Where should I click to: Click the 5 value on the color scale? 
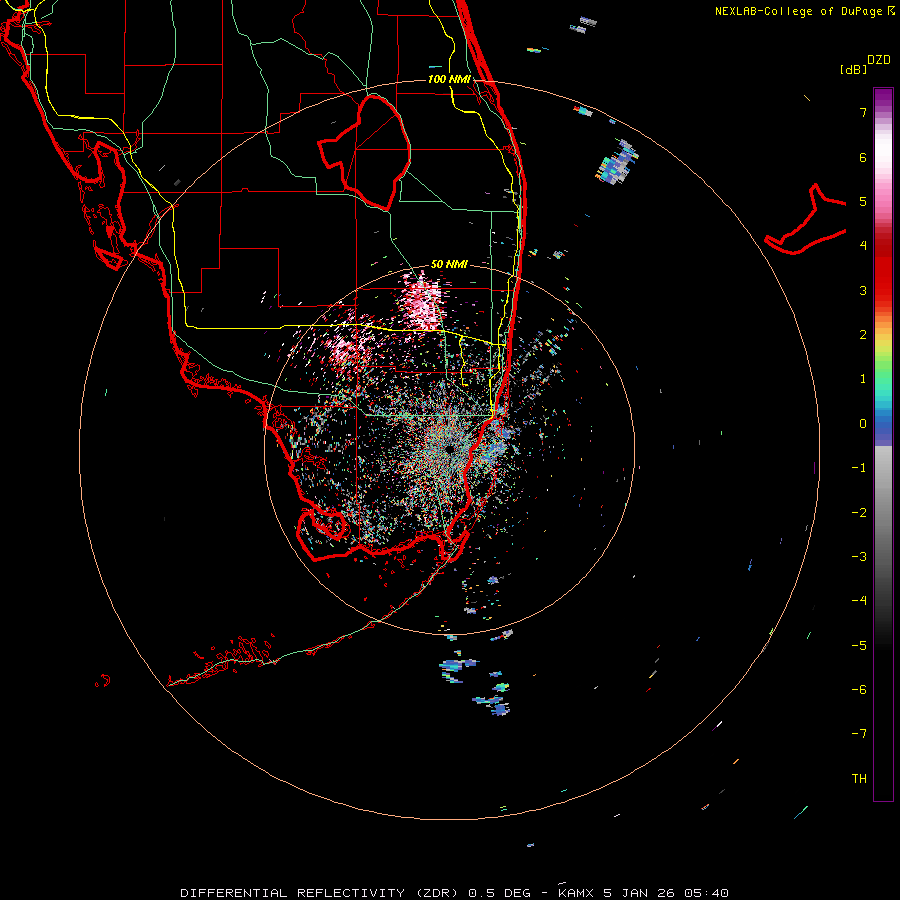click(x=863, y=201)
